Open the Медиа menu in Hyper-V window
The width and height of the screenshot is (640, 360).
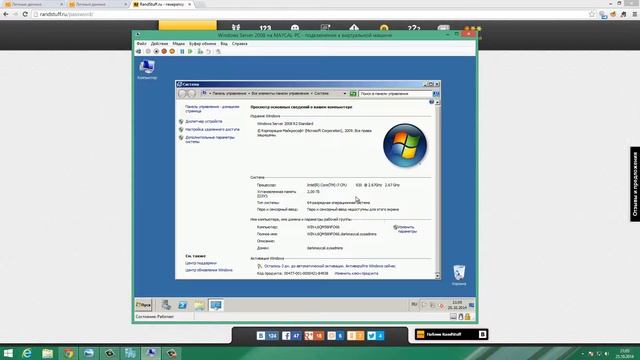coord(178,44)
